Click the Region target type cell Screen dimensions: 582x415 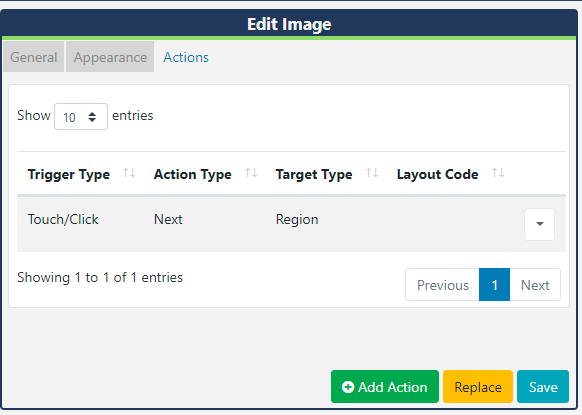coord(297,219)
